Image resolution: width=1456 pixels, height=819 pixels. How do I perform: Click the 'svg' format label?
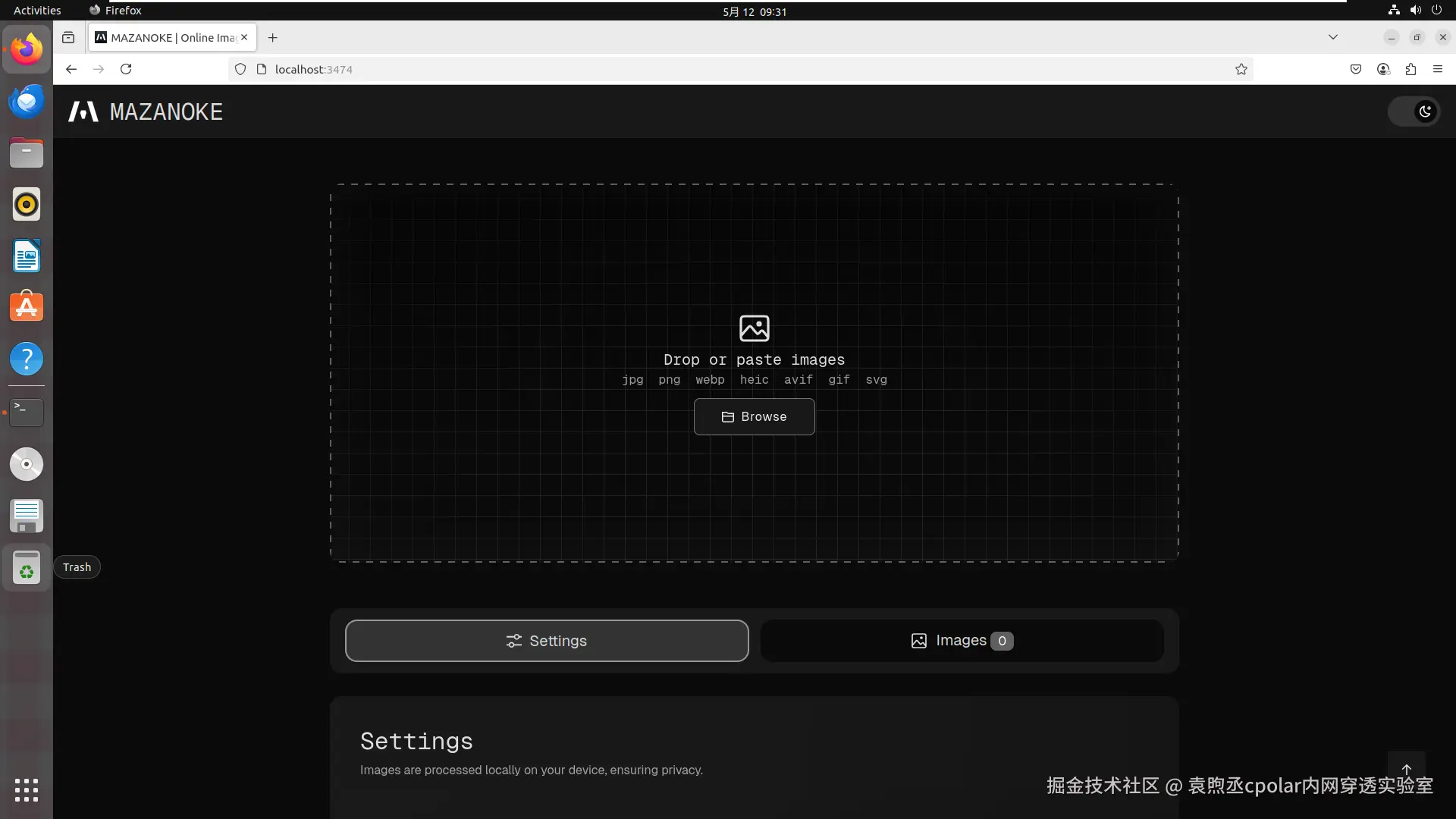[876, 380]
